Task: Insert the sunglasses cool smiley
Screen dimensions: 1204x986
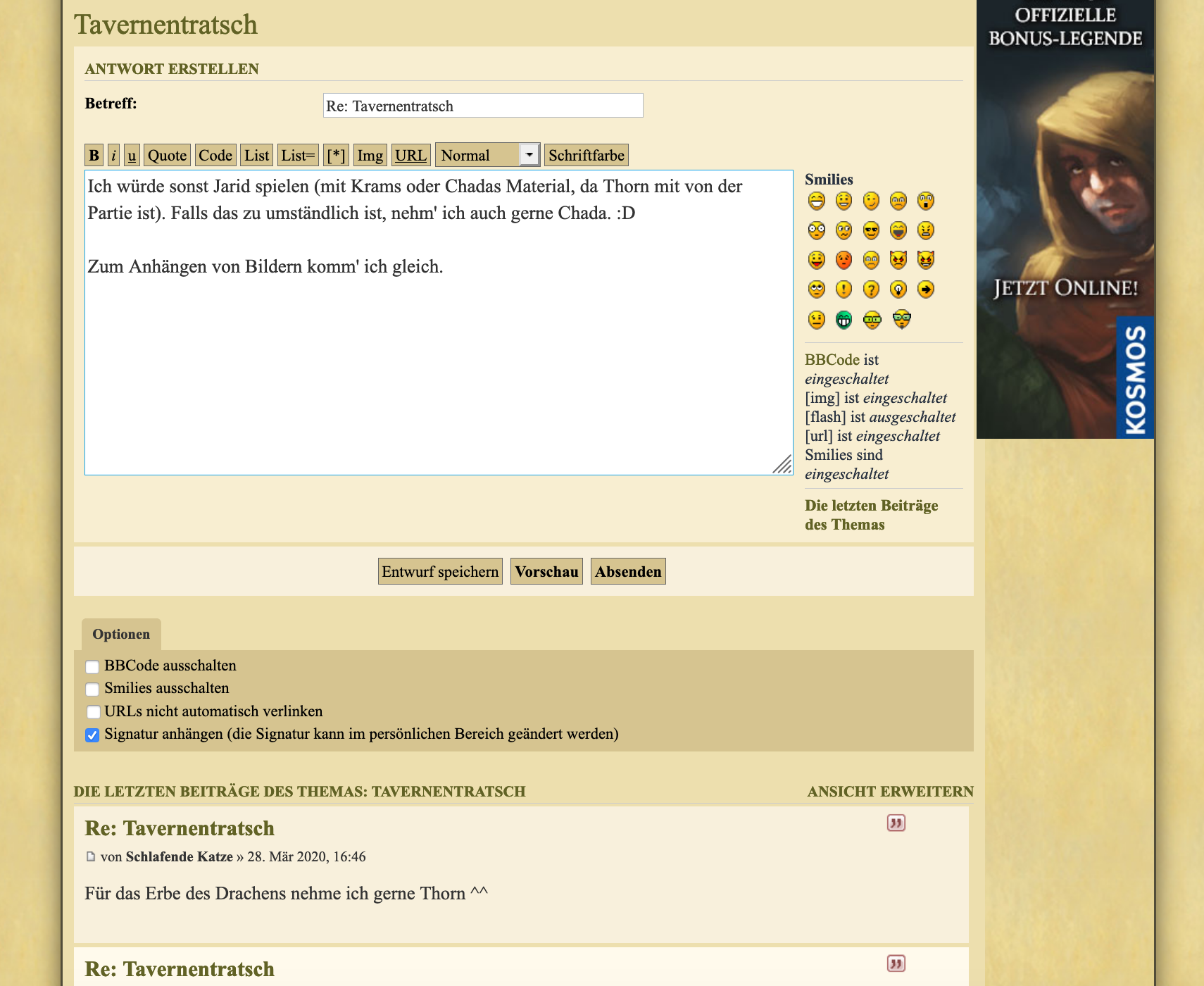Action: tap(871, 231)
